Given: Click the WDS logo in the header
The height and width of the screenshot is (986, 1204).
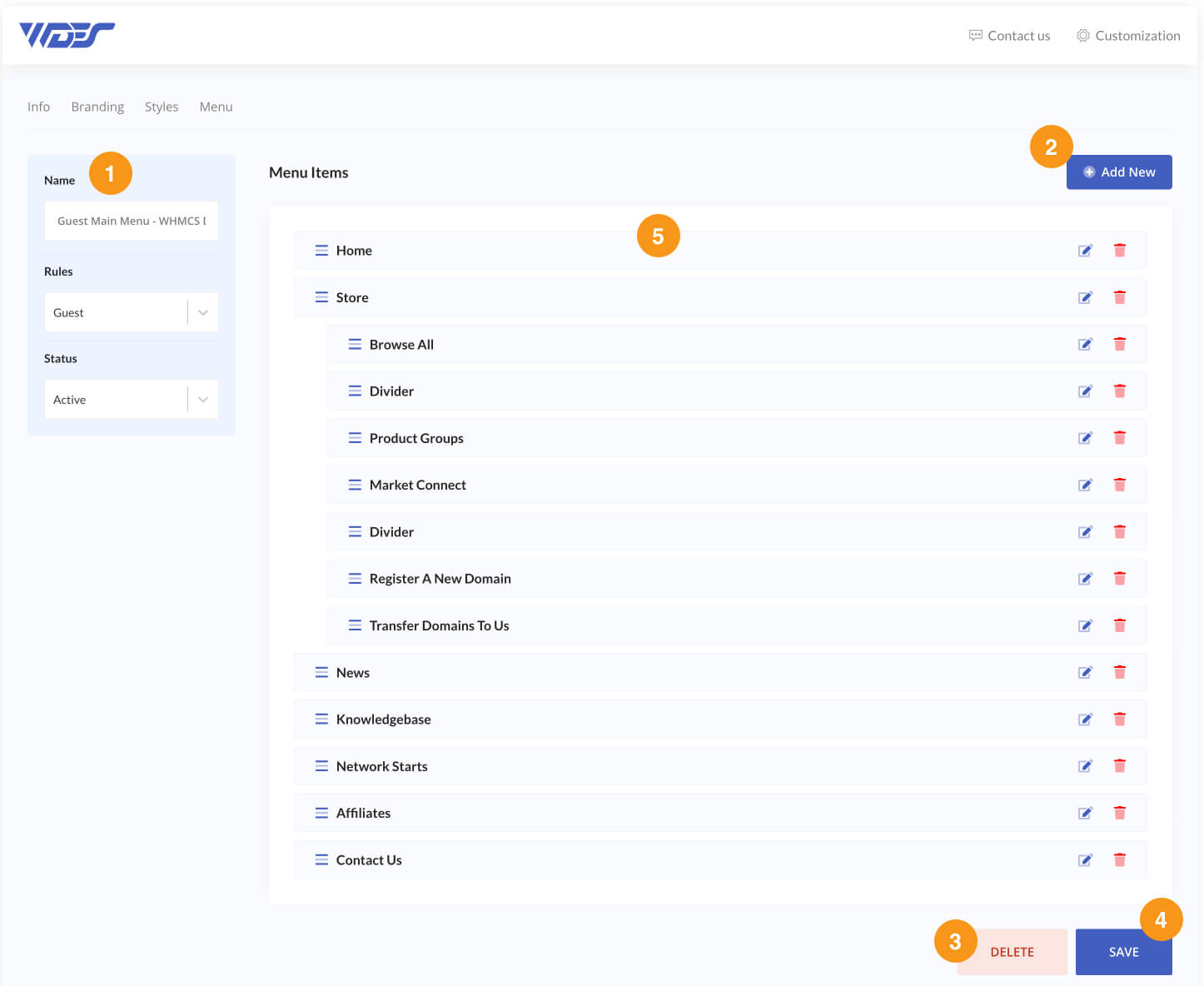Looking at the screenshot, I should [66, 34].
